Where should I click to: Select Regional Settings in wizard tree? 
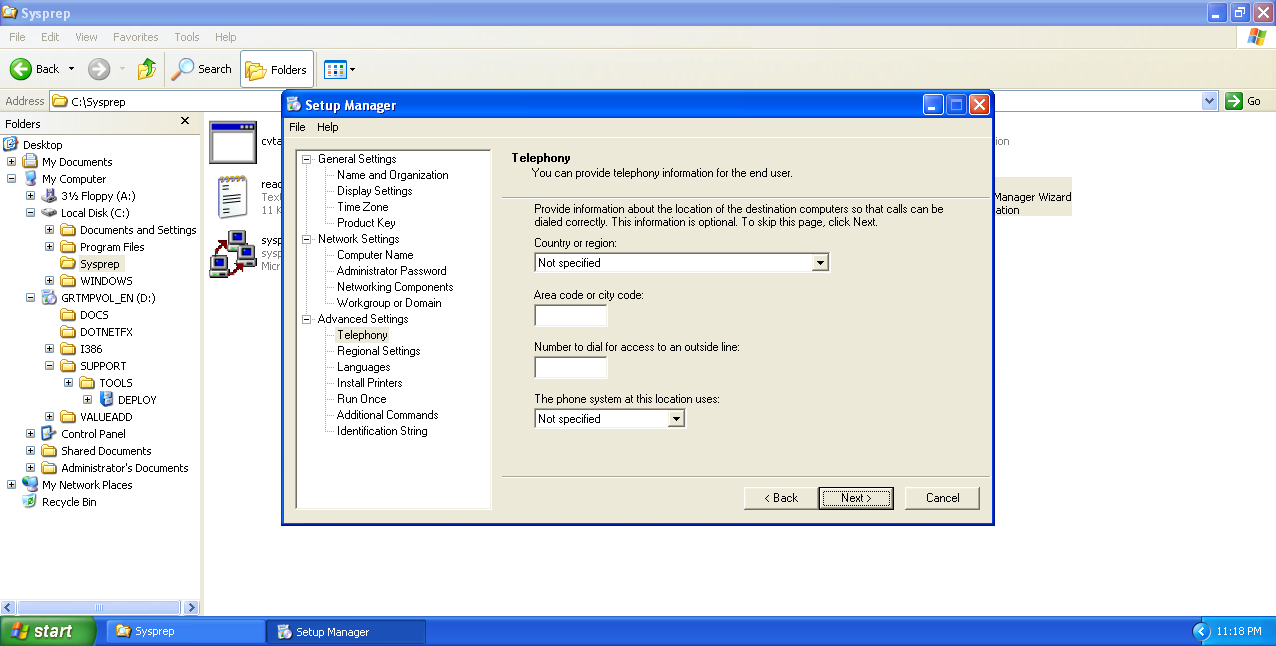pyautogui.click(x=378, y=351)
